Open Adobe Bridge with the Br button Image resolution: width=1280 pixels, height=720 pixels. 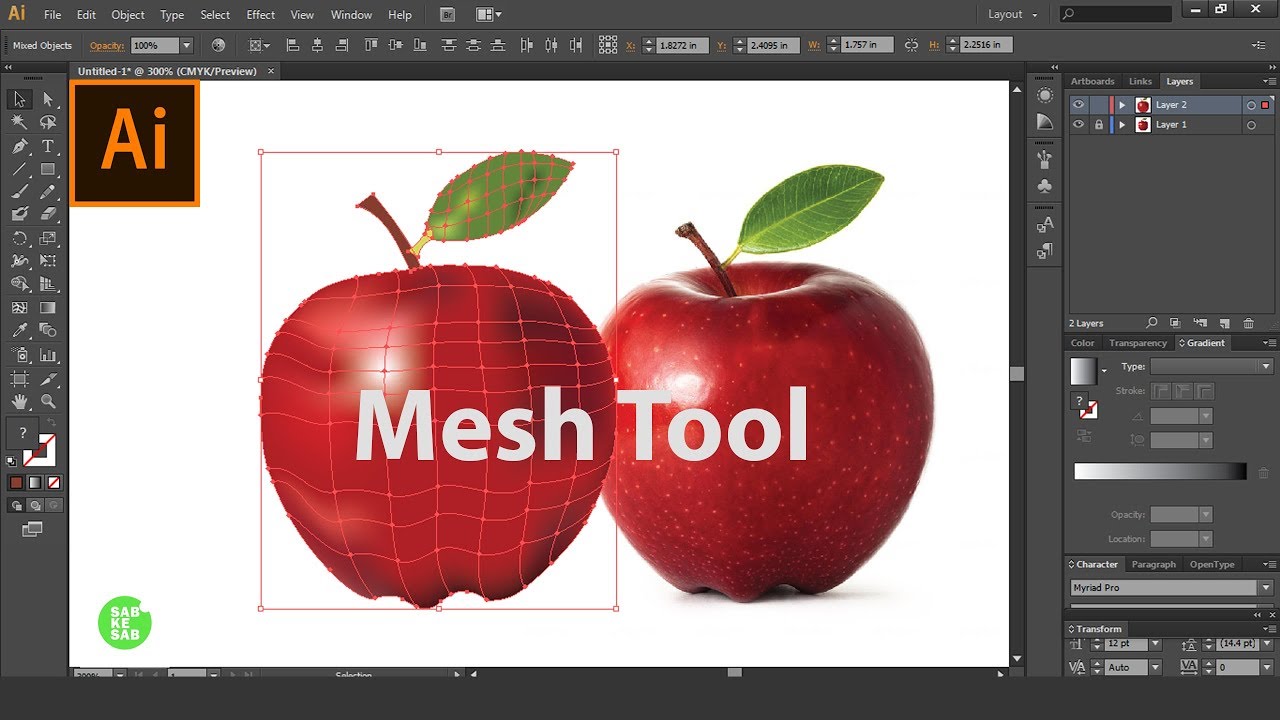click(447, 15)
